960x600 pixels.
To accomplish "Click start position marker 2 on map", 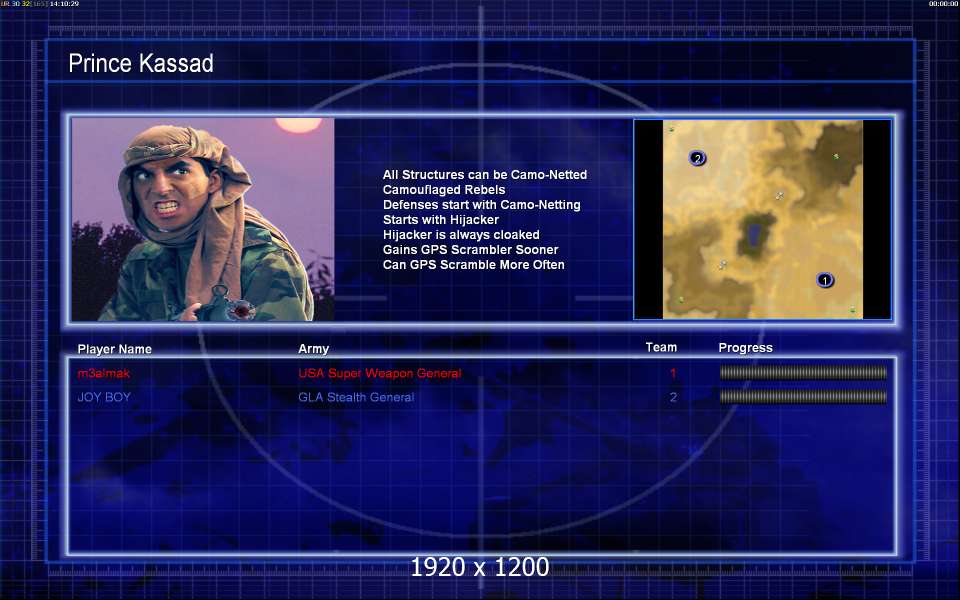I will tap(697, 158).
